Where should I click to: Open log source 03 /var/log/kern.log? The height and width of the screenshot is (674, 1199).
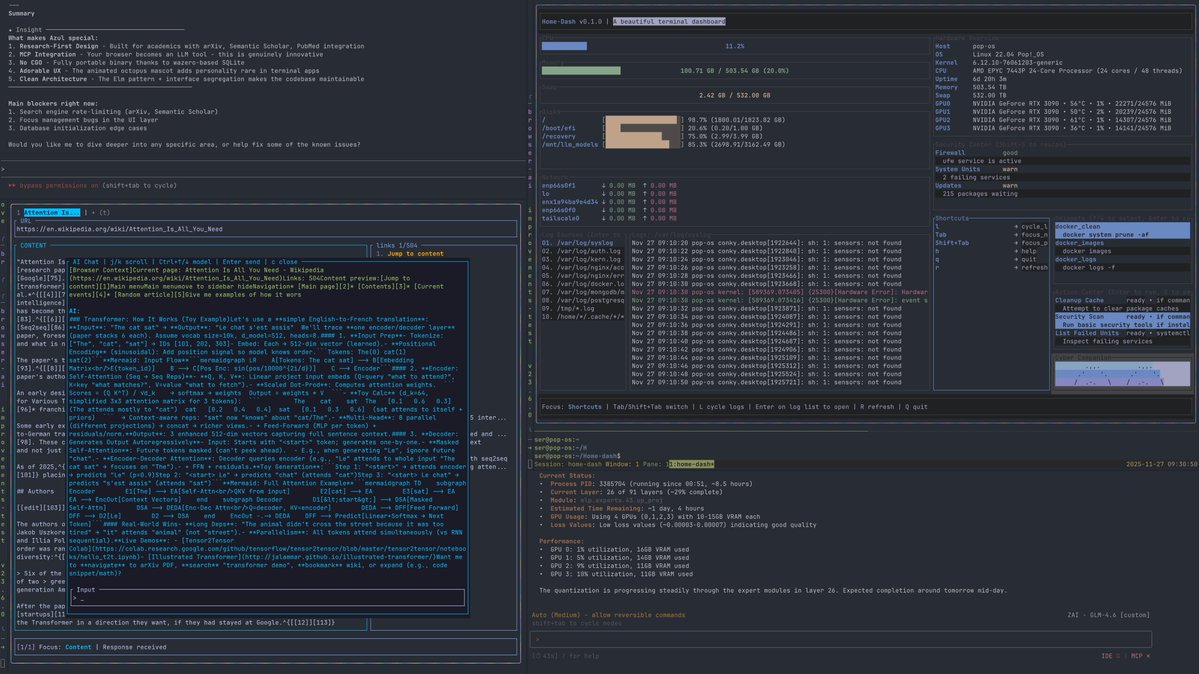click(x=583, y=259)
